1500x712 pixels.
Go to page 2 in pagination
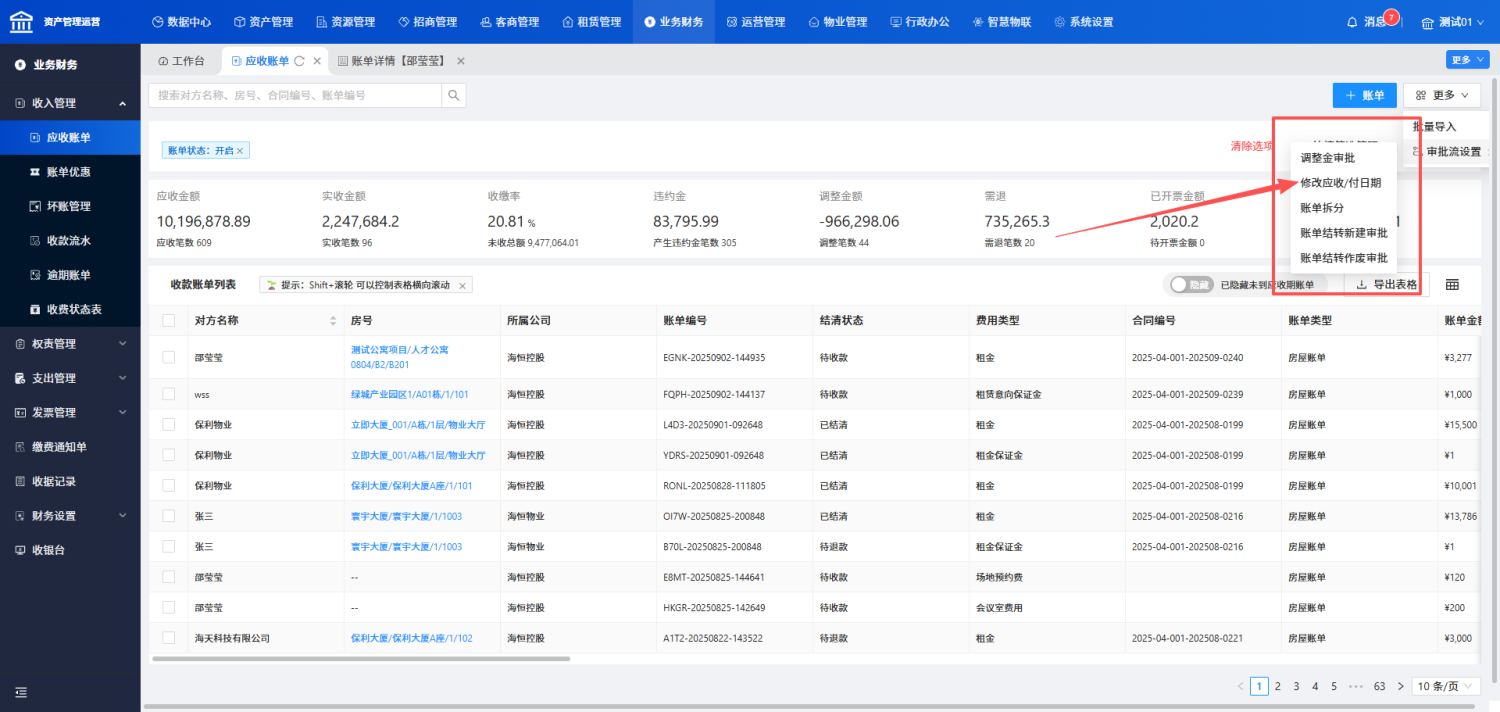[1277, 686]
